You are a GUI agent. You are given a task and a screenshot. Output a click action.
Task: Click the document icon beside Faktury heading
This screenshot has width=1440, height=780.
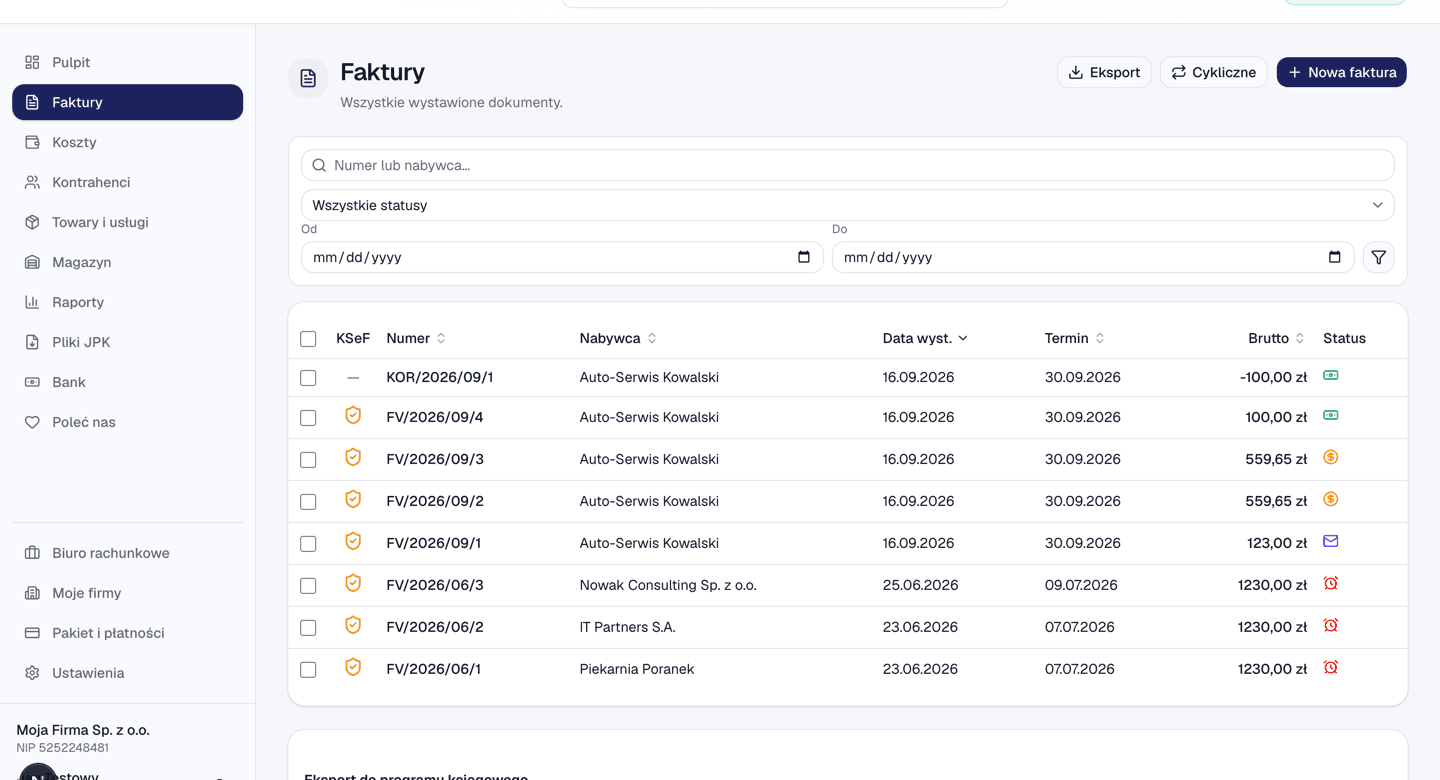pos(308,78)
